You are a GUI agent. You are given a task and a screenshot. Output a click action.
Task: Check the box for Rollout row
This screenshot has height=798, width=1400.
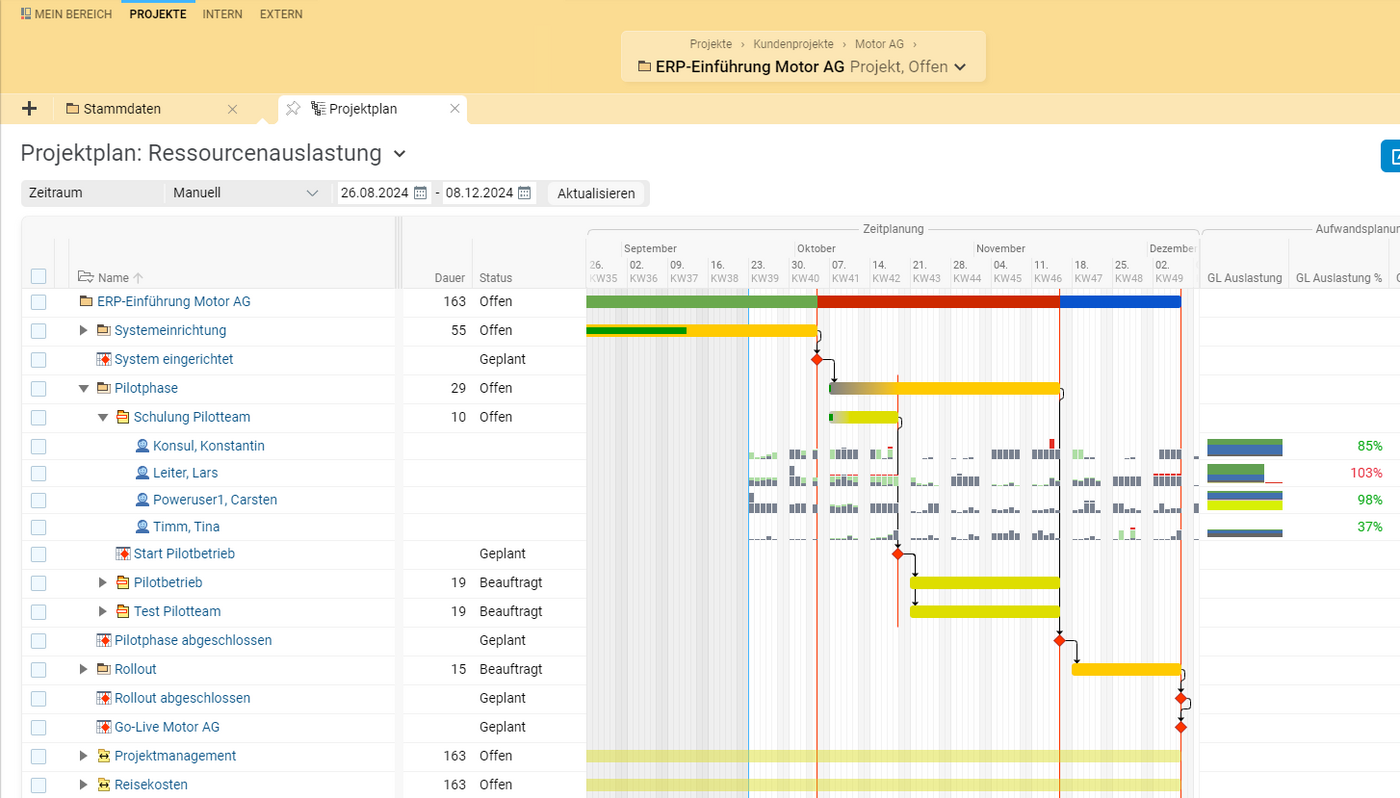38,670
